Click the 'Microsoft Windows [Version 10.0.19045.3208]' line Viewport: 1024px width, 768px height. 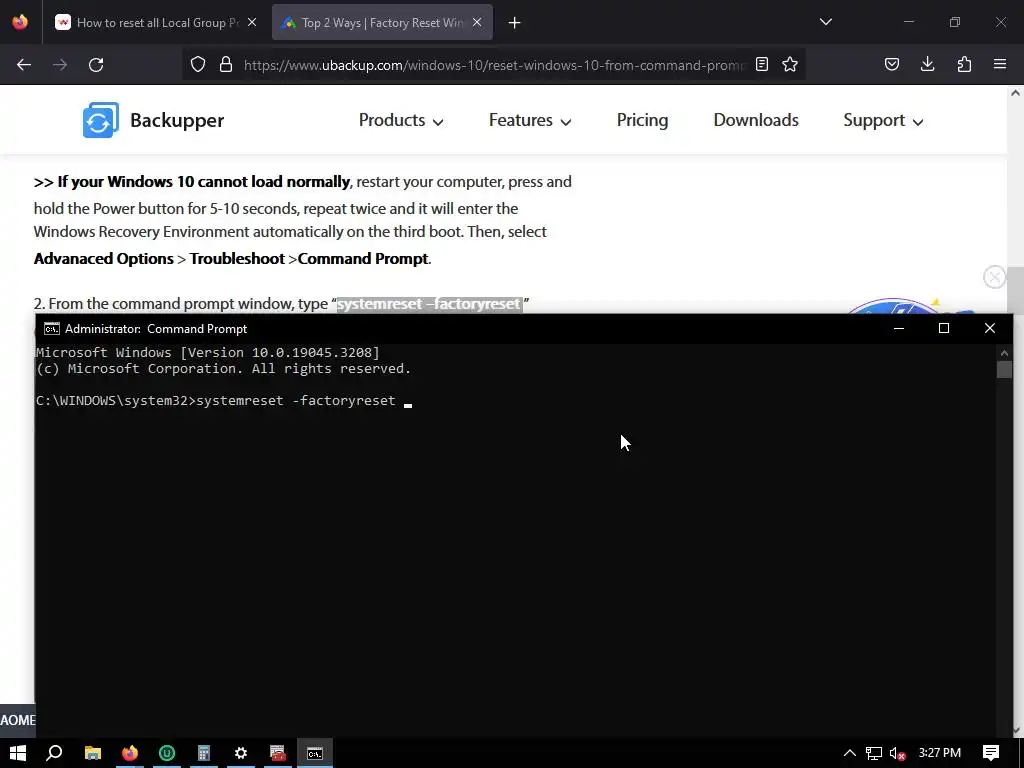coord(208,353)
